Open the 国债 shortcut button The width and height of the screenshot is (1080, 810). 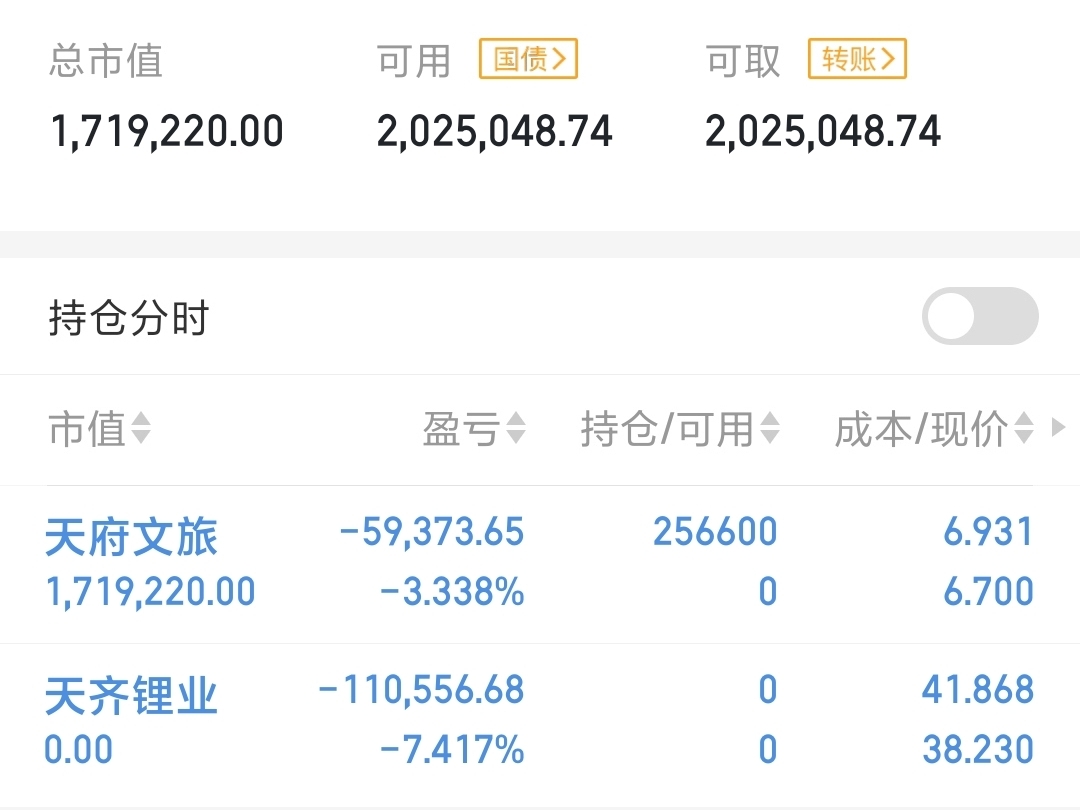pyautogui.click(x=528, y=59)
